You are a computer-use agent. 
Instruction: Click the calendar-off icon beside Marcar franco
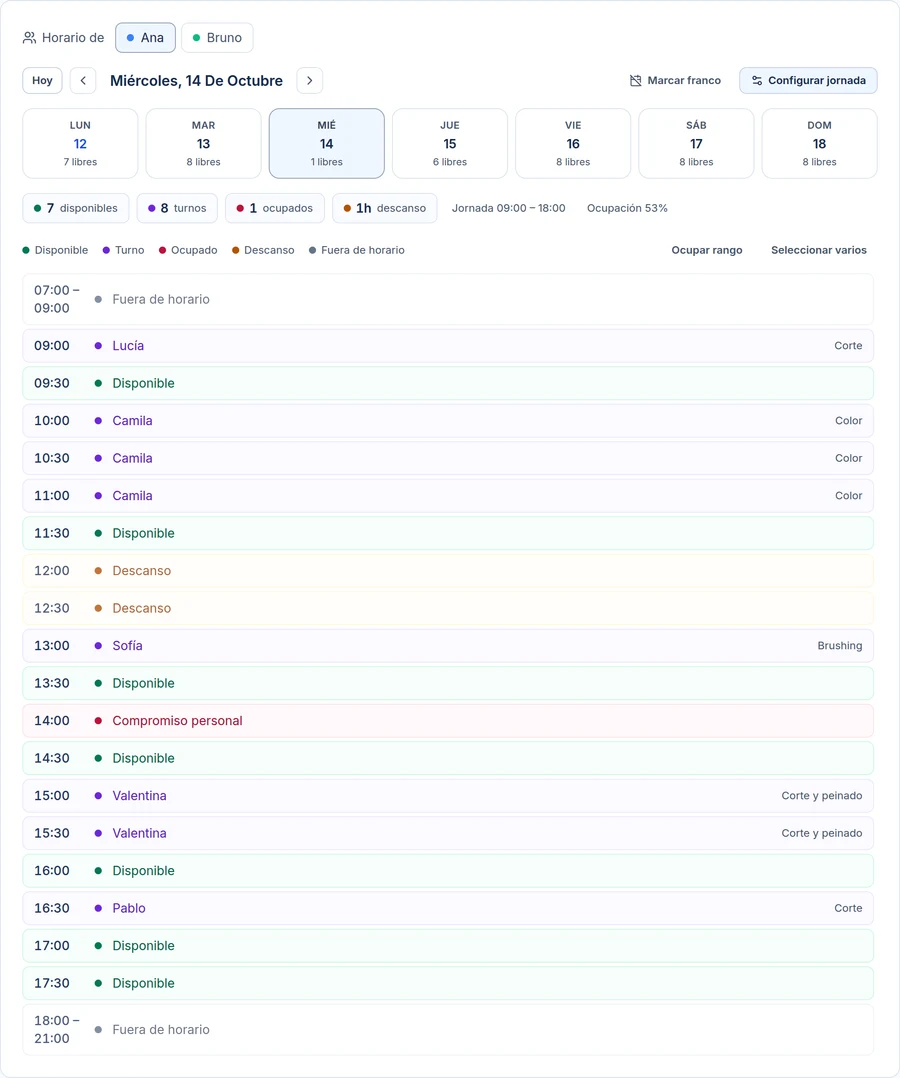coord(635,80)
